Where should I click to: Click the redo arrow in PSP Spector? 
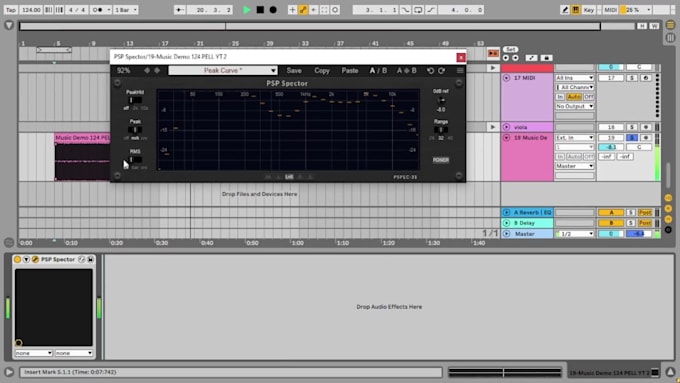(441, 70)
